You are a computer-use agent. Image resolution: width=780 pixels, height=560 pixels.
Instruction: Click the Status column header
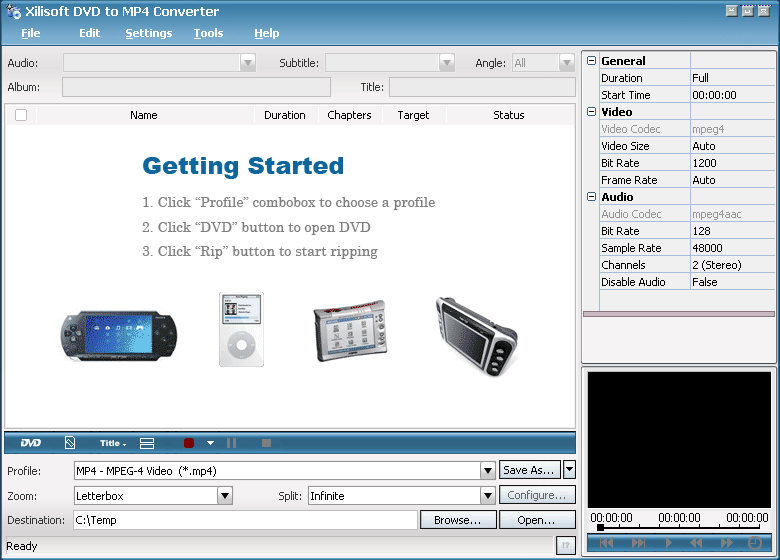[509, 115]
